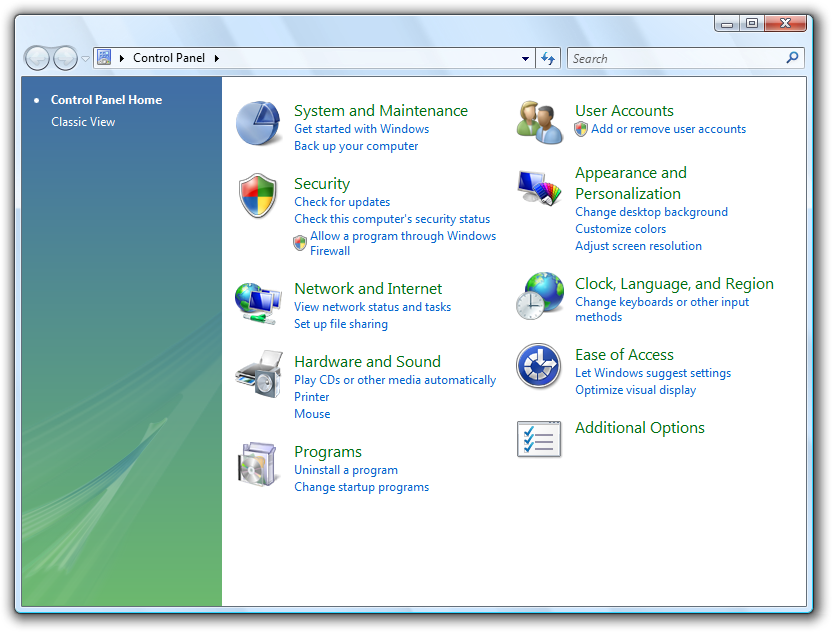Open the Network and Internet globe icon
This screenshot has height=632, width=832.
click(258, 301)
